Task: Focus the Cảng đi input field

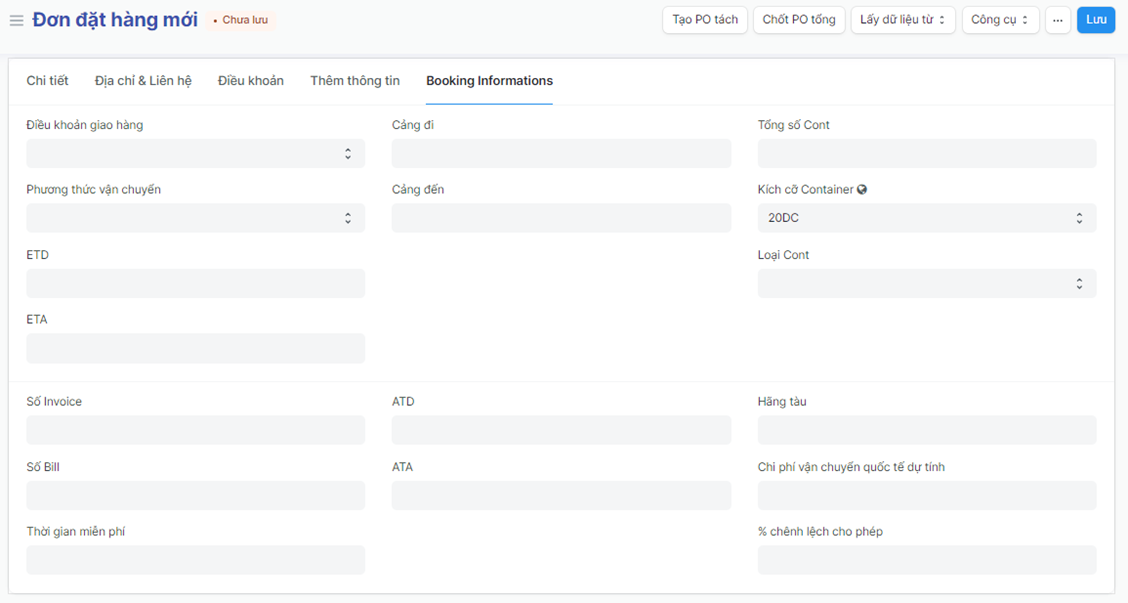Action: (x=561, y=153)
